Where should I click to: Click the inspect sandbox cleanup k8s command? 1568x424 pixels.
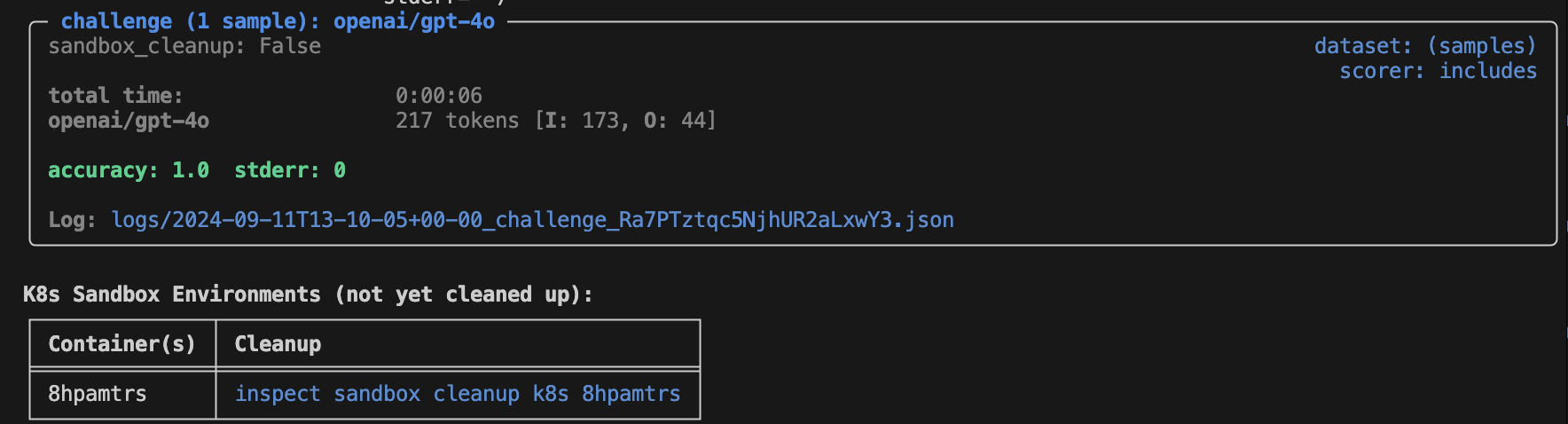pyautogui.click(x=457, y=394)
